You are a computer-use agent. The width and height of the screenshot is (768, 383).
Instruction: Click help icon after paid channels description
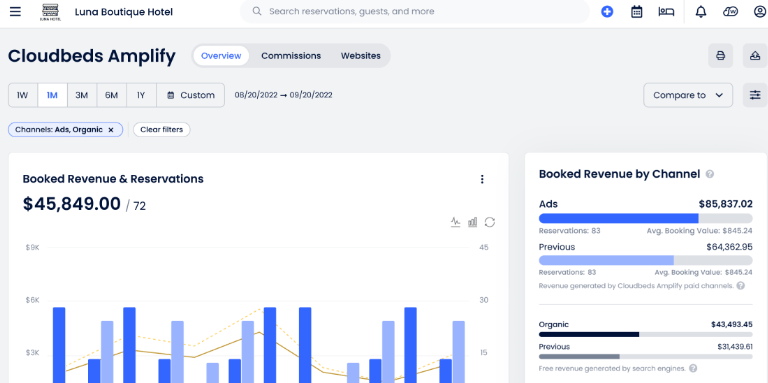tap(741, 286)
